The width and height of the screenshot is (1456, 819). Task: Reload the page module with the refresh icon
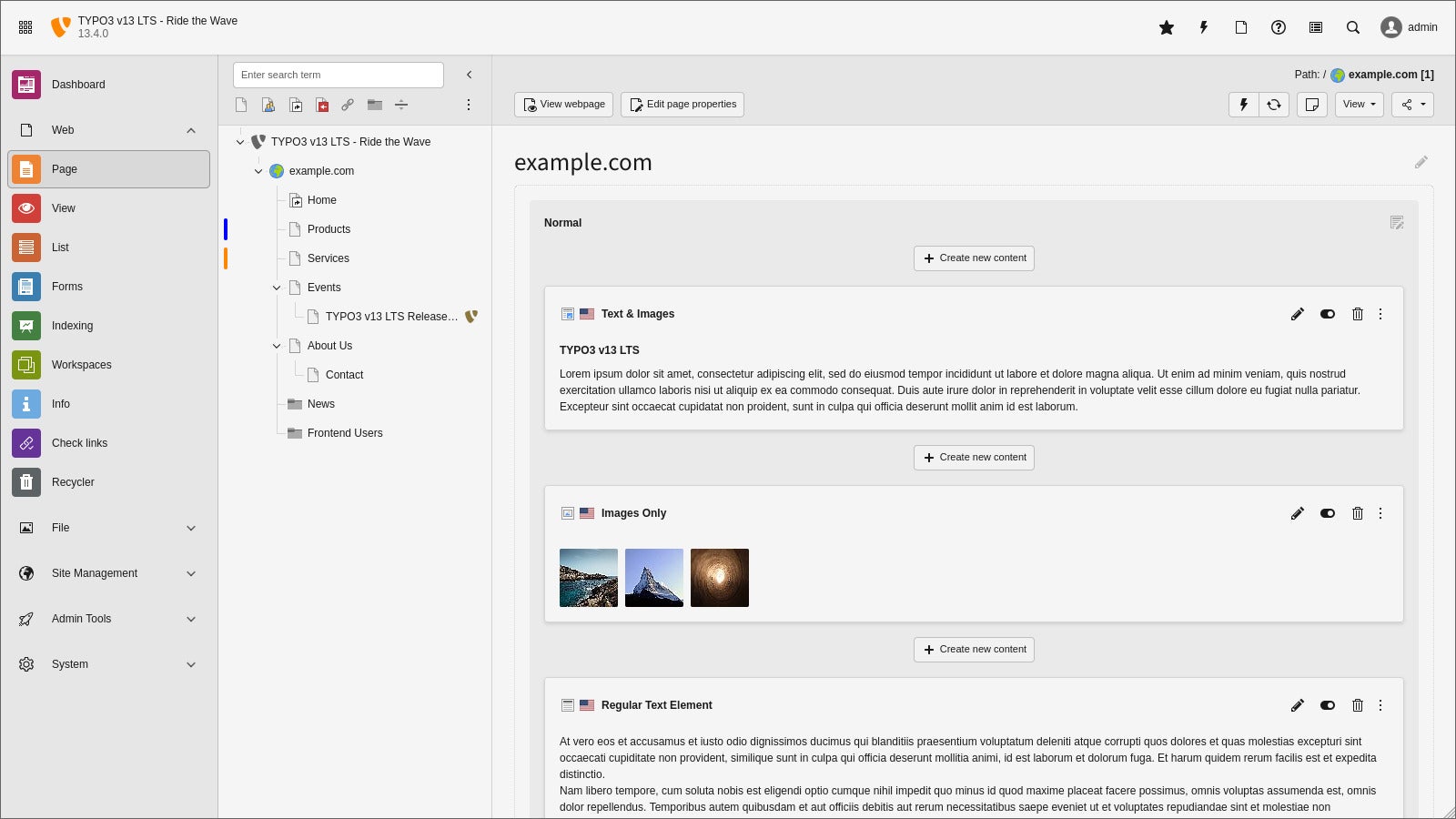[1274, 105]
